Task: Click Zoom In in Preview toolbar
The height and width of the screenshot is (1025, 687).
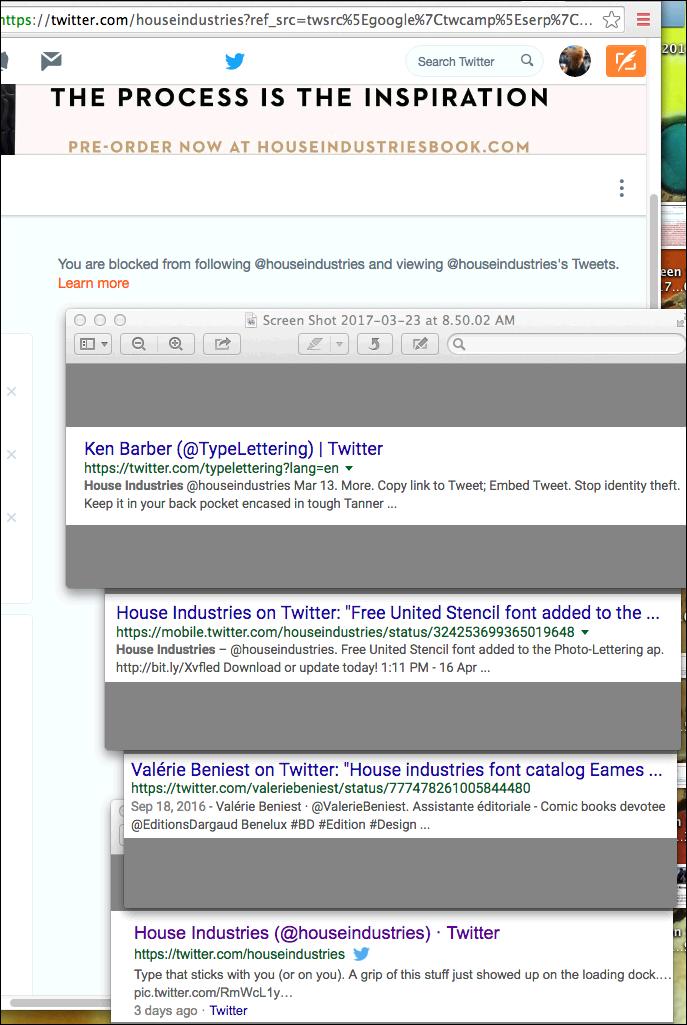Action: (176, 344)
